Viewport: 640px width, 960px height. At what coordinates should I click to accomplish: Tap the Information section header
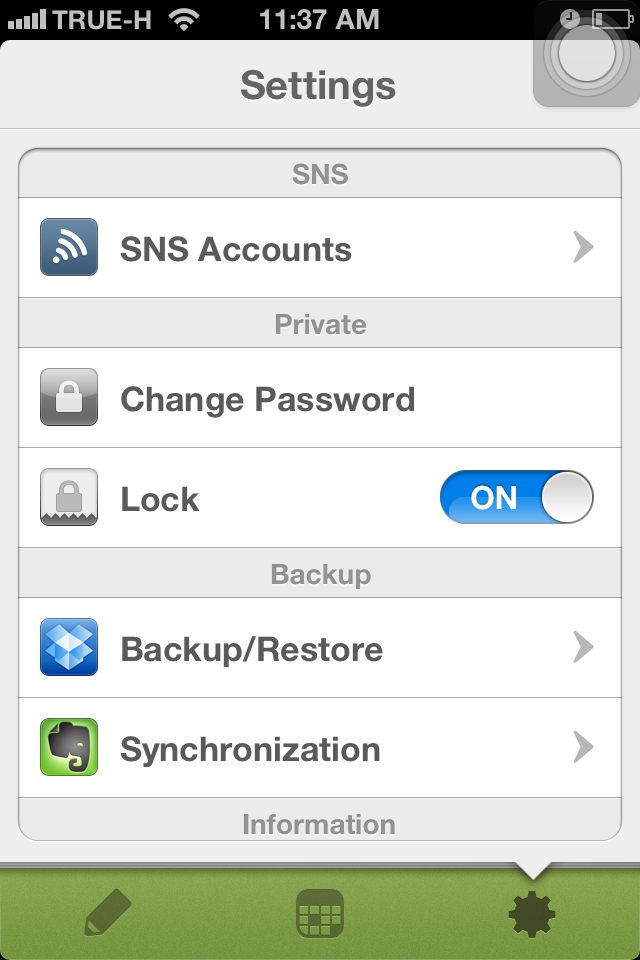pyautogui.click(x=319, y=824)
